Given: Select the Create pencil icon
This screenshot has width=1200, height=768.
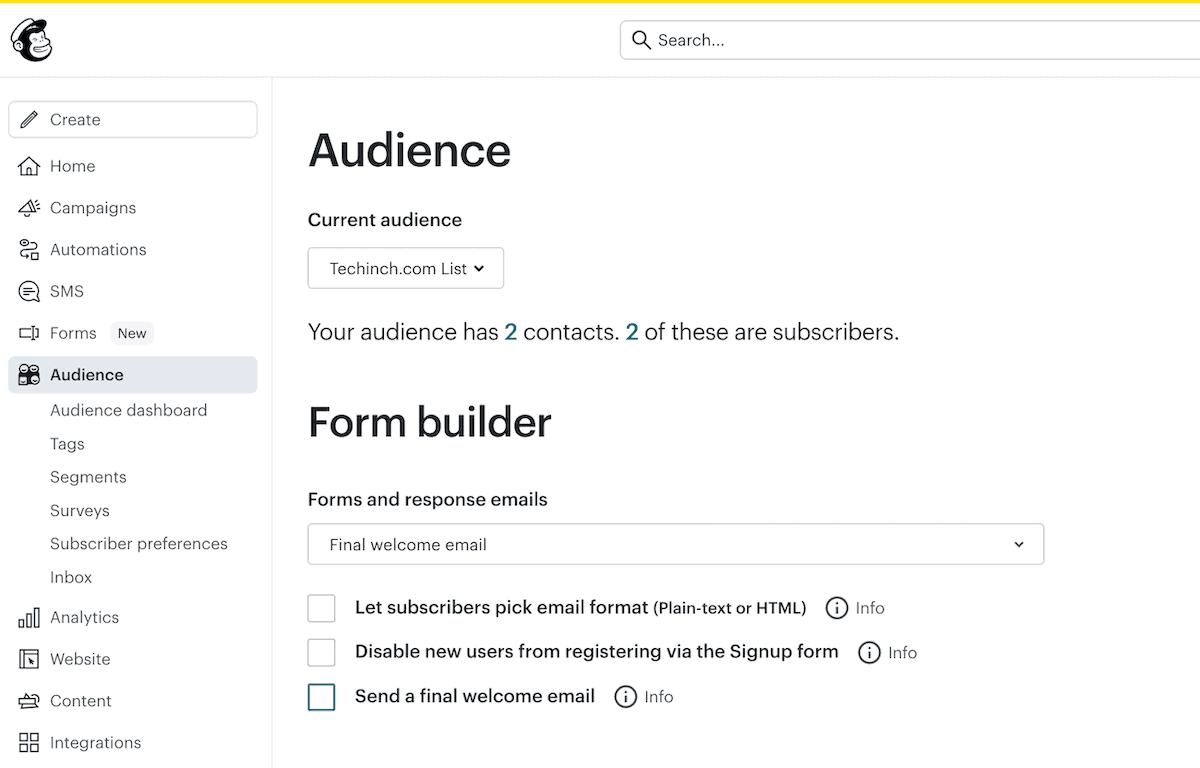Looking at the screenshot, I should pyautogui.click(x=30, y=119).
